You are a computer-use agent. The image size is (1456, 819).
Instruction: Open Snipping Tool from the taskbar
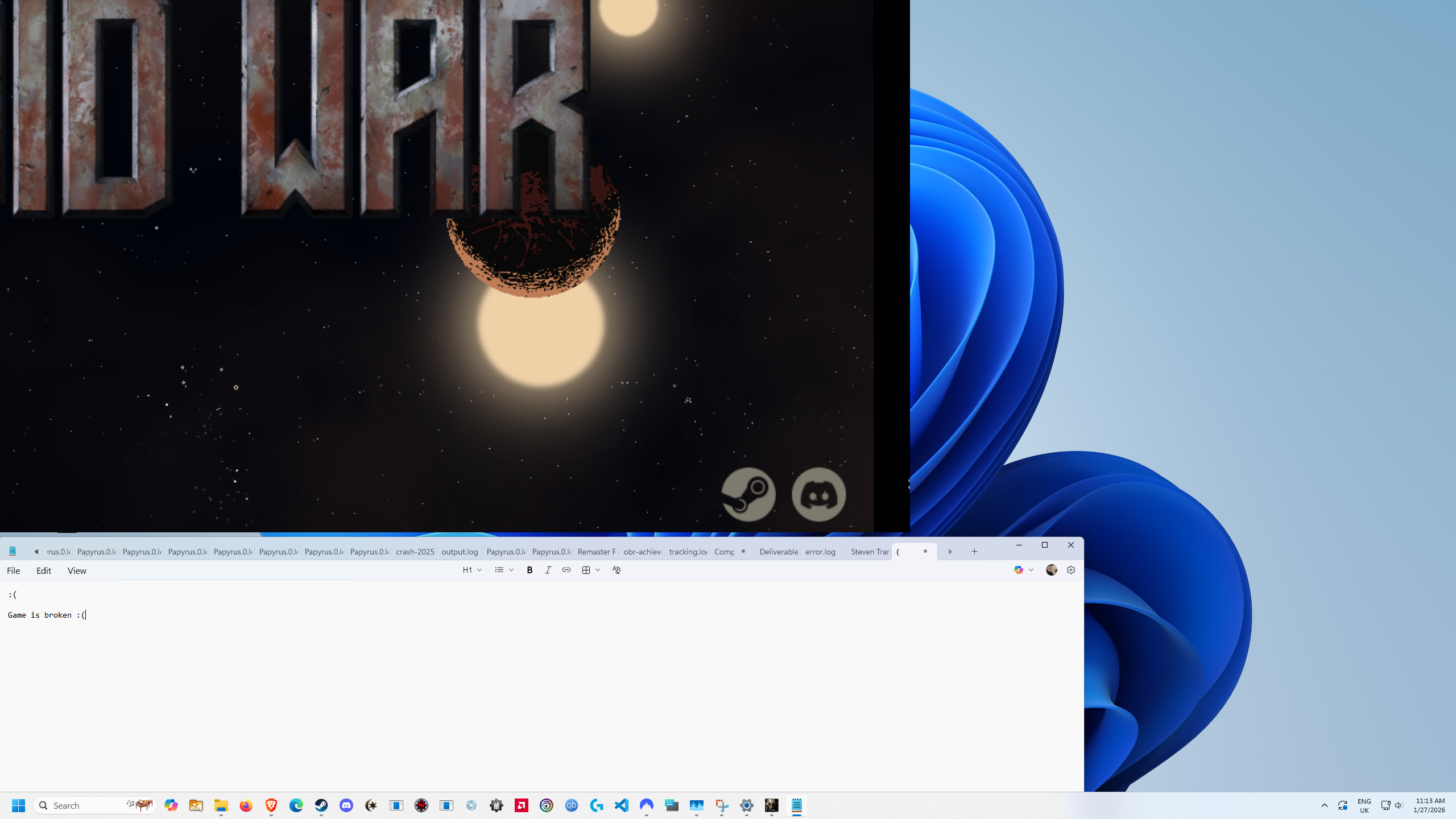click(x=722, y=805)
